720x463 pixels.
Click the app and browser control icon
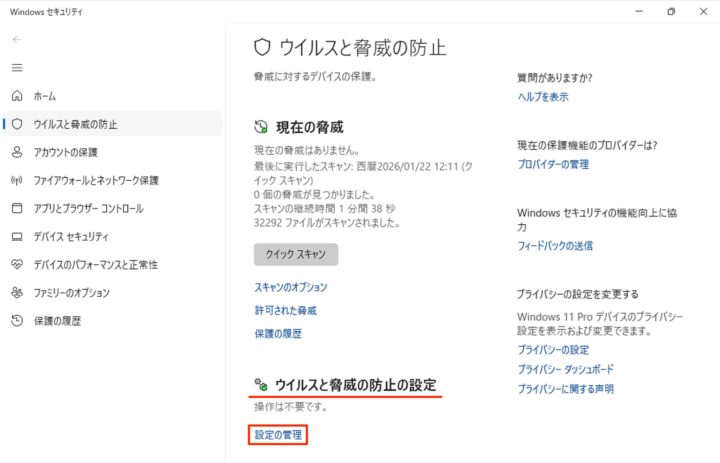(x=16, y=208)
